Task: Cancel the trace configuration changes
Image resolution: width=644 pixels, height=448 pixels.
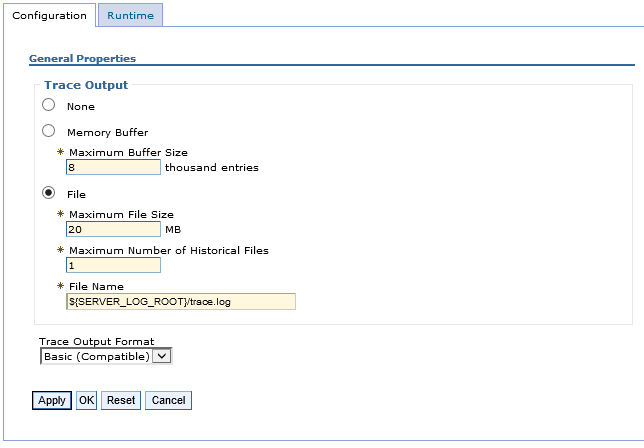Action: pos(168,400)
